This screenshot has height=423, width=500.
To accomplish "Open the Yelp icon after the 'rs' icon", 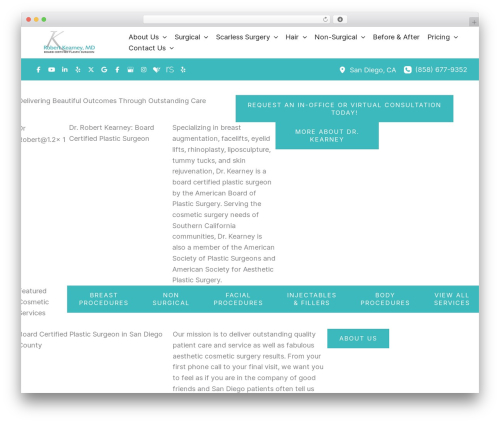I will point(183,70).
